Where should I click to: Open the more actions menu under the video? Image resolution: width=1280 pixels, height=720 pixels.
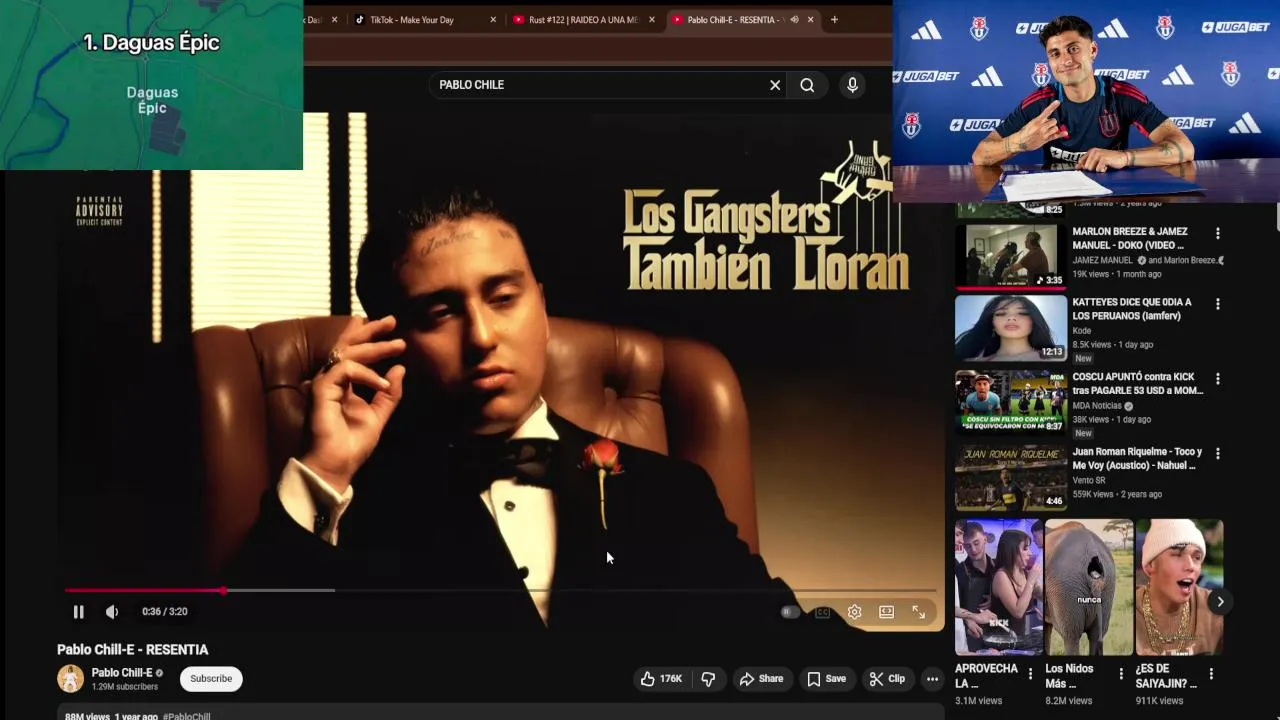coord(932,679)
